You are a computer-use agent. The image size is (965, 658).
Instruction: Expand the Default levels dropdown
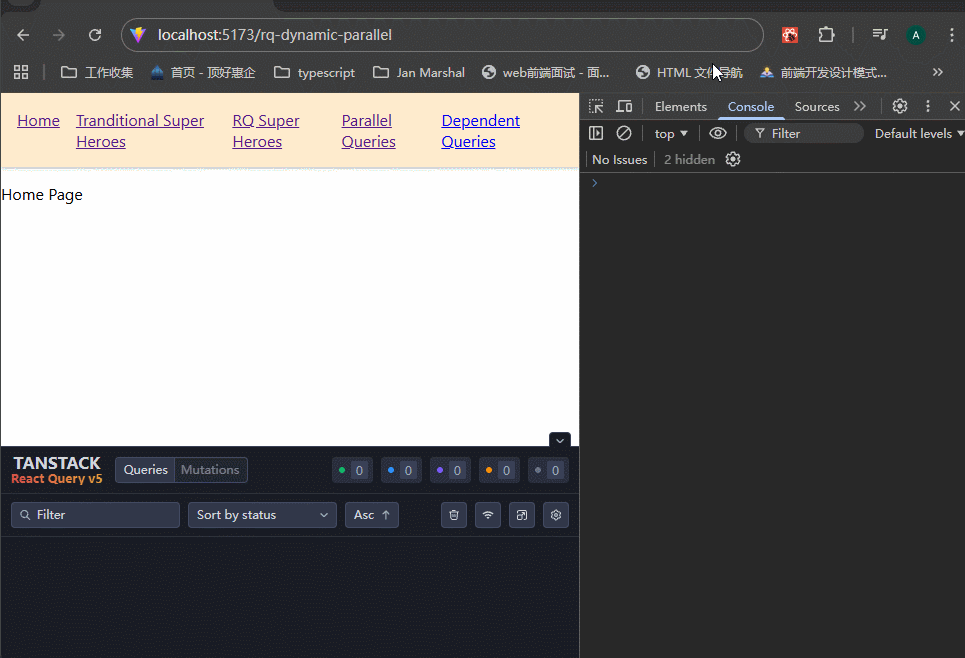coord(918,133)
